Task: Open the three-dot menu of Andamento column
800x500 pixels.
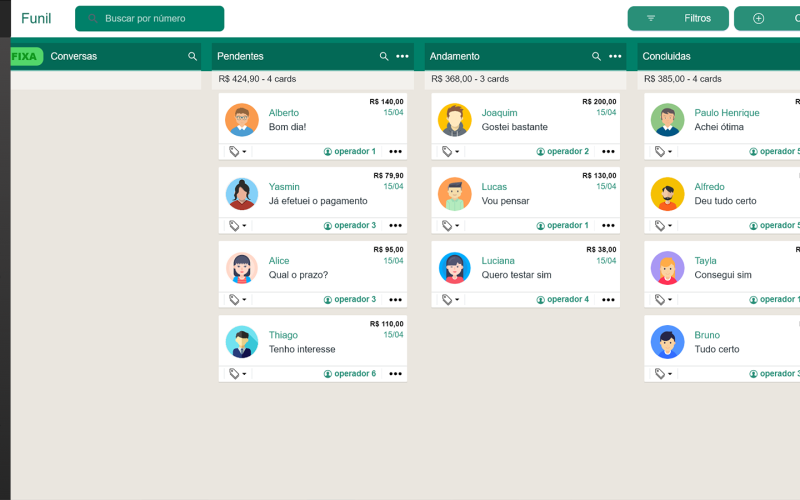Action: pyautogui.click(x=615, y=56)
